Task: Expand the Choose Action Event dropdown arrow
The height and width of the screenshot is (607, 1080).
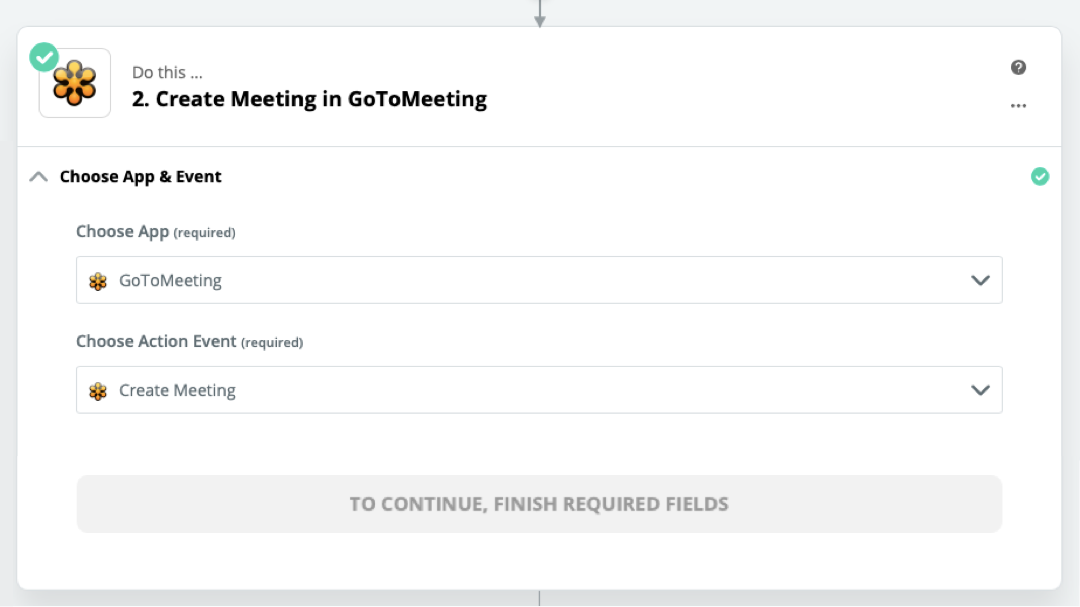Action: point(979,390)
